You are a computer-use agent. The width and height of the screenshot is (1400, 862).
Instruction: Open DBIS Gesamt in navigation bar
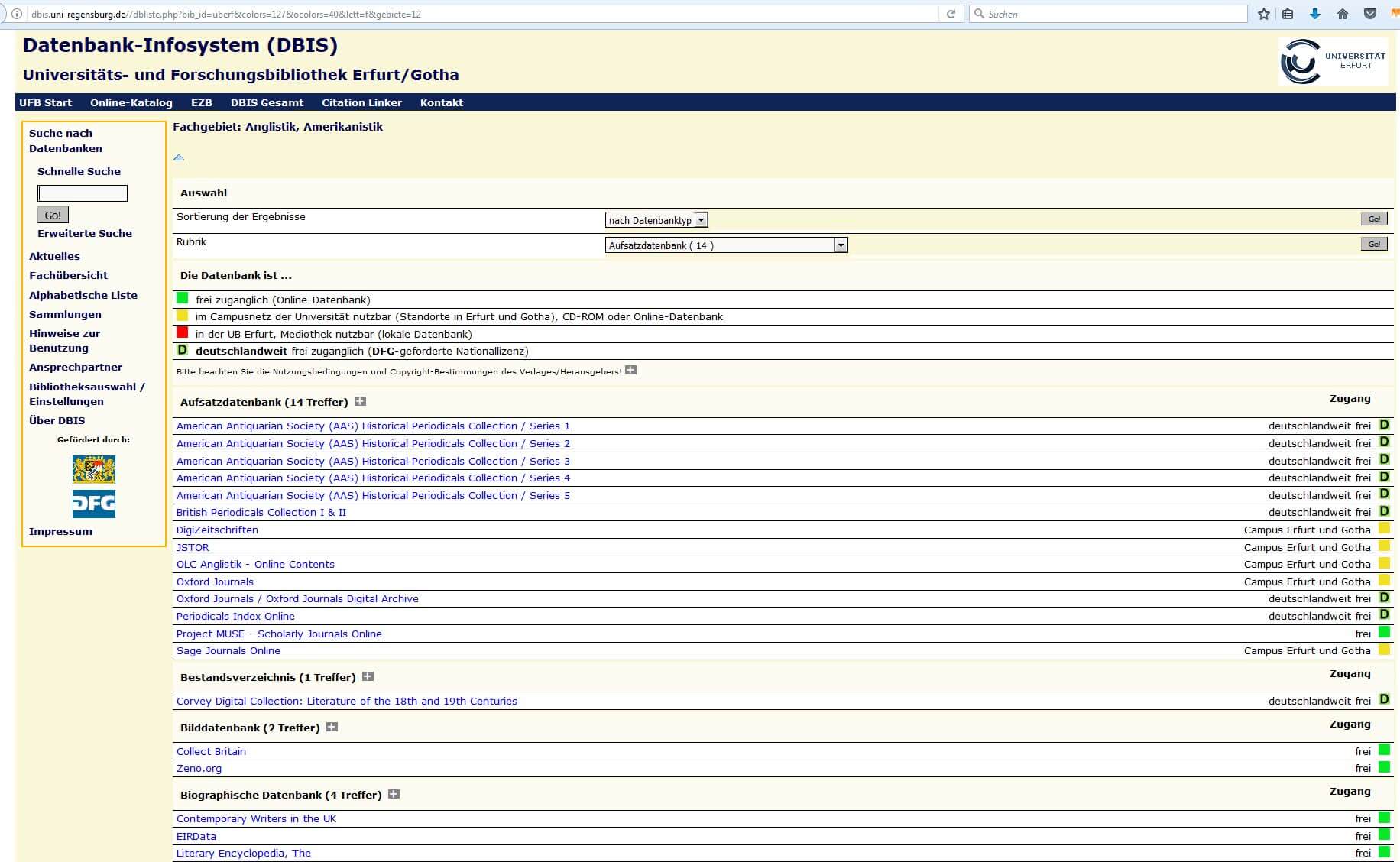pos(267,102)
